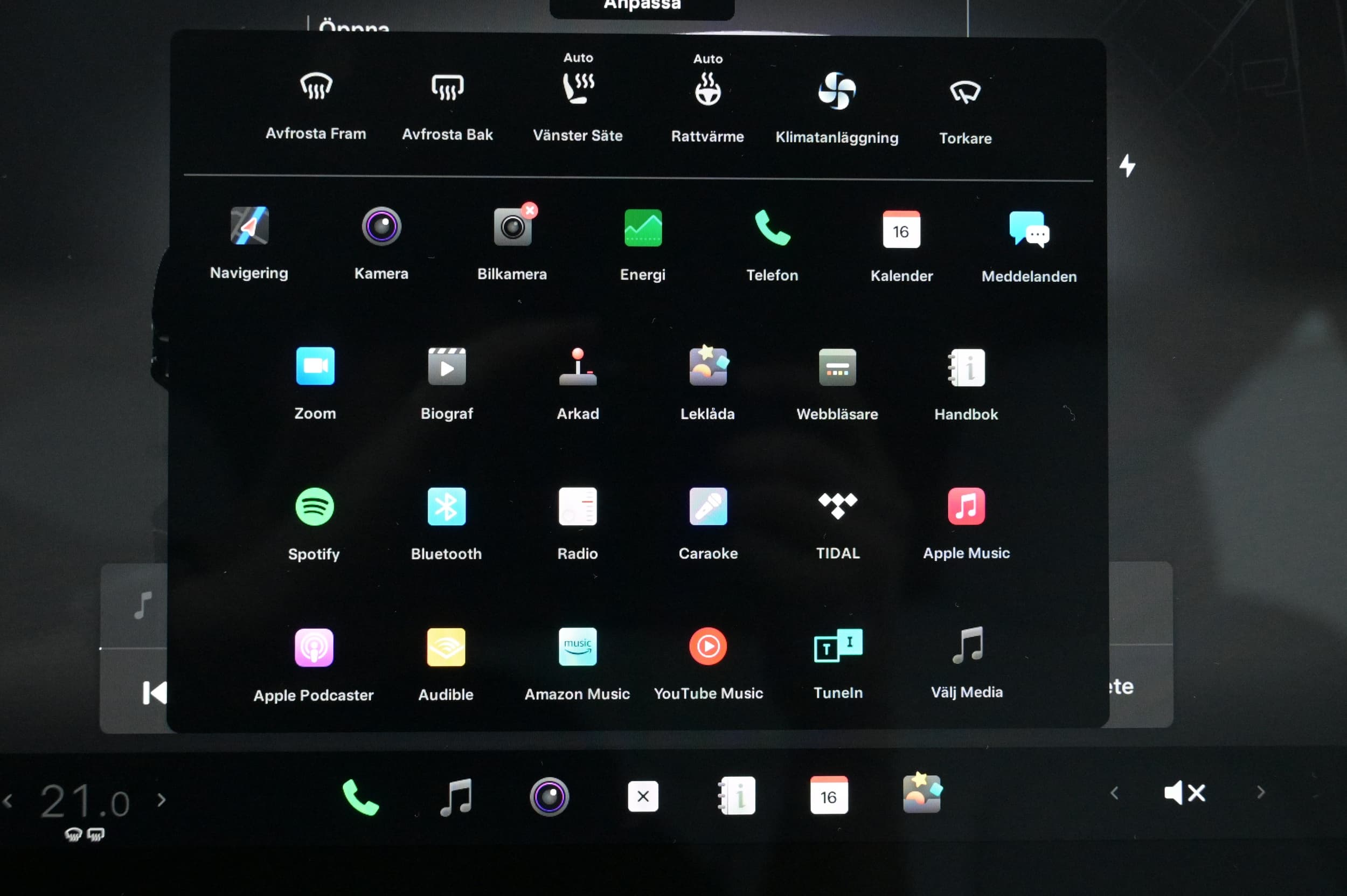The image size is (1347, 896).
Task: Tap the phone icon in the bottom dock
Action: [x=360, y=797]
